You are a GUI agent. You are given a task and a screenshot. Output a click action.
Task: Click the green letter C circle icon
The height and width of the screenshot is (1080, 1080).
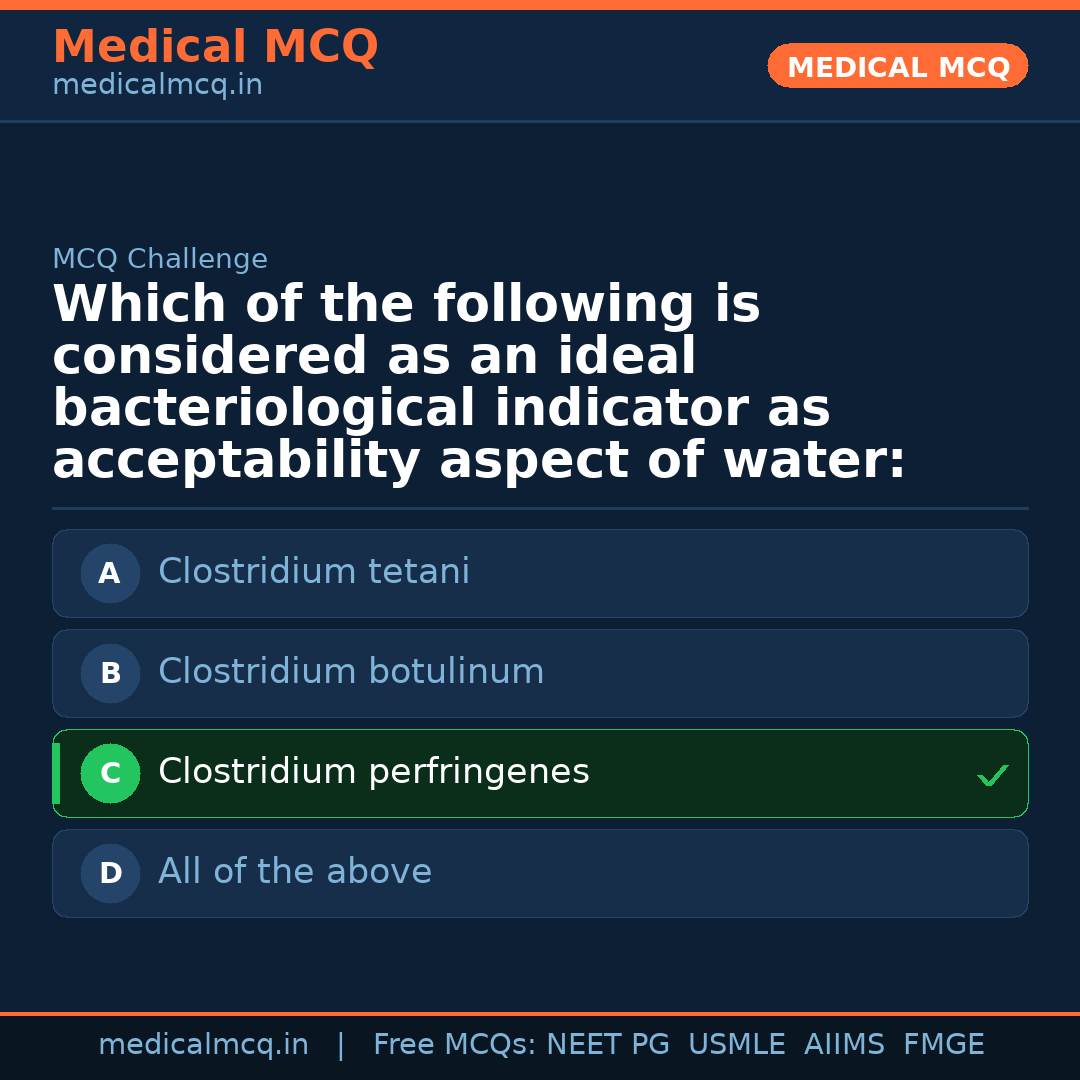pyautogui.click(x=110, y=773)
